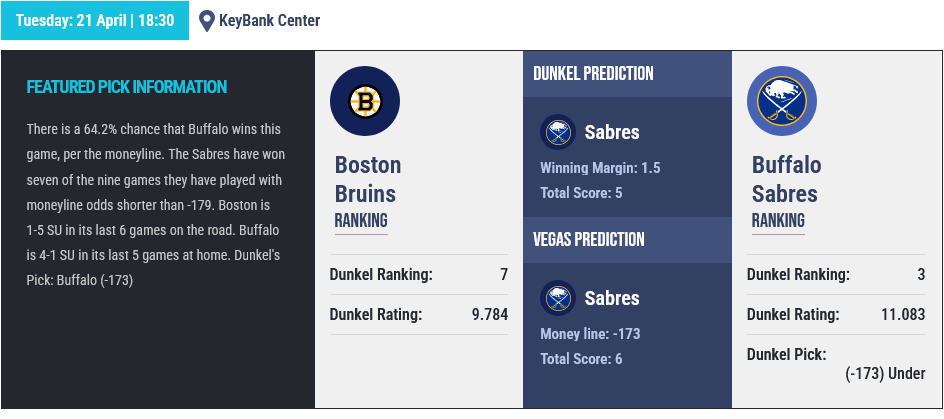944x419 pixels.
Task: Click the Boston Bruins team name
Action: point(367,179)
